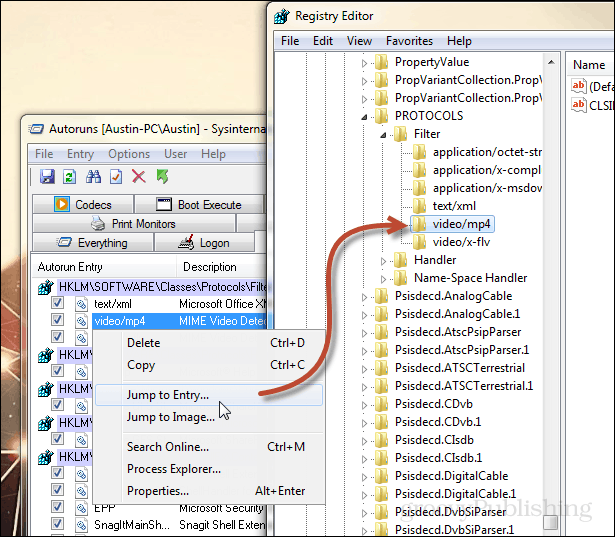Collapse the Filter registry key

coord(383,135)
